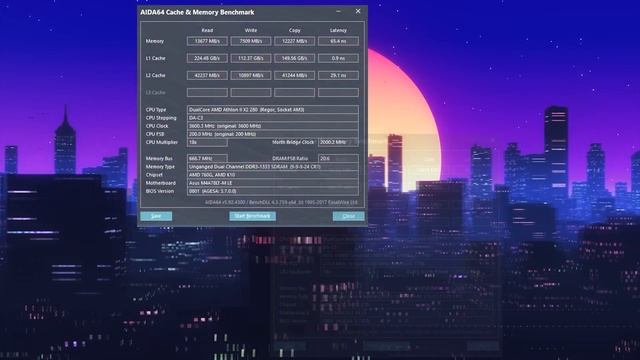Image resolution: width=640 pixels, height=360 pixels.
Task: Select the CPU FSB value field
Action: click(x=273, y=134)
